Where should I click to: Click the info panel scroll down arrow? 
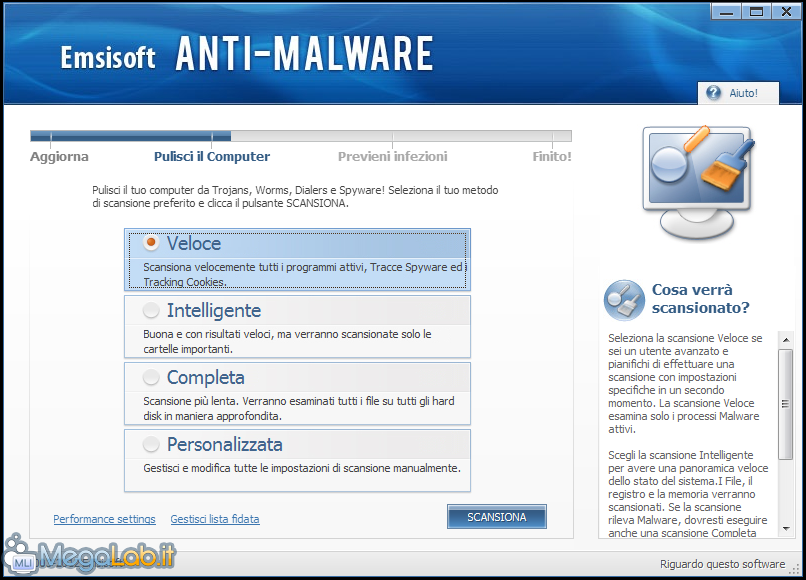785,529
